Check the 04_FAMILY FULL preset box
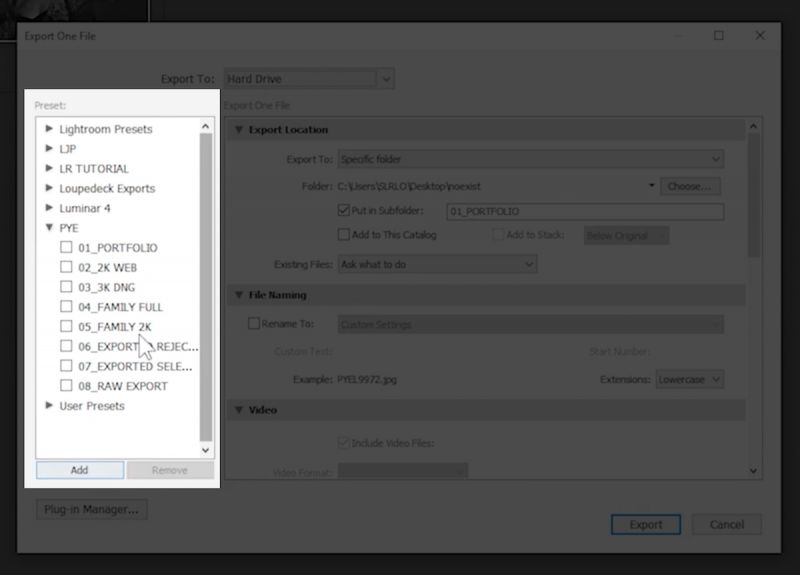800x575 pixels. [66, 307]
